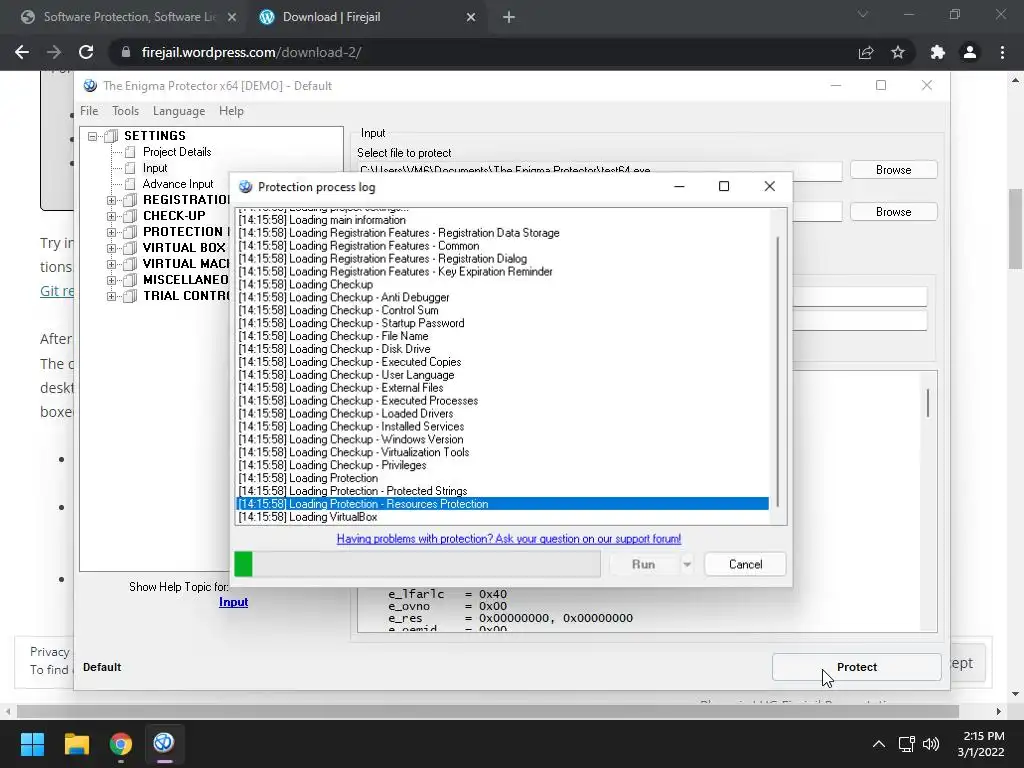Open Chrome from the taskbar
The width and height of the screenshot is (1024, 768).
tap(120, 743)
